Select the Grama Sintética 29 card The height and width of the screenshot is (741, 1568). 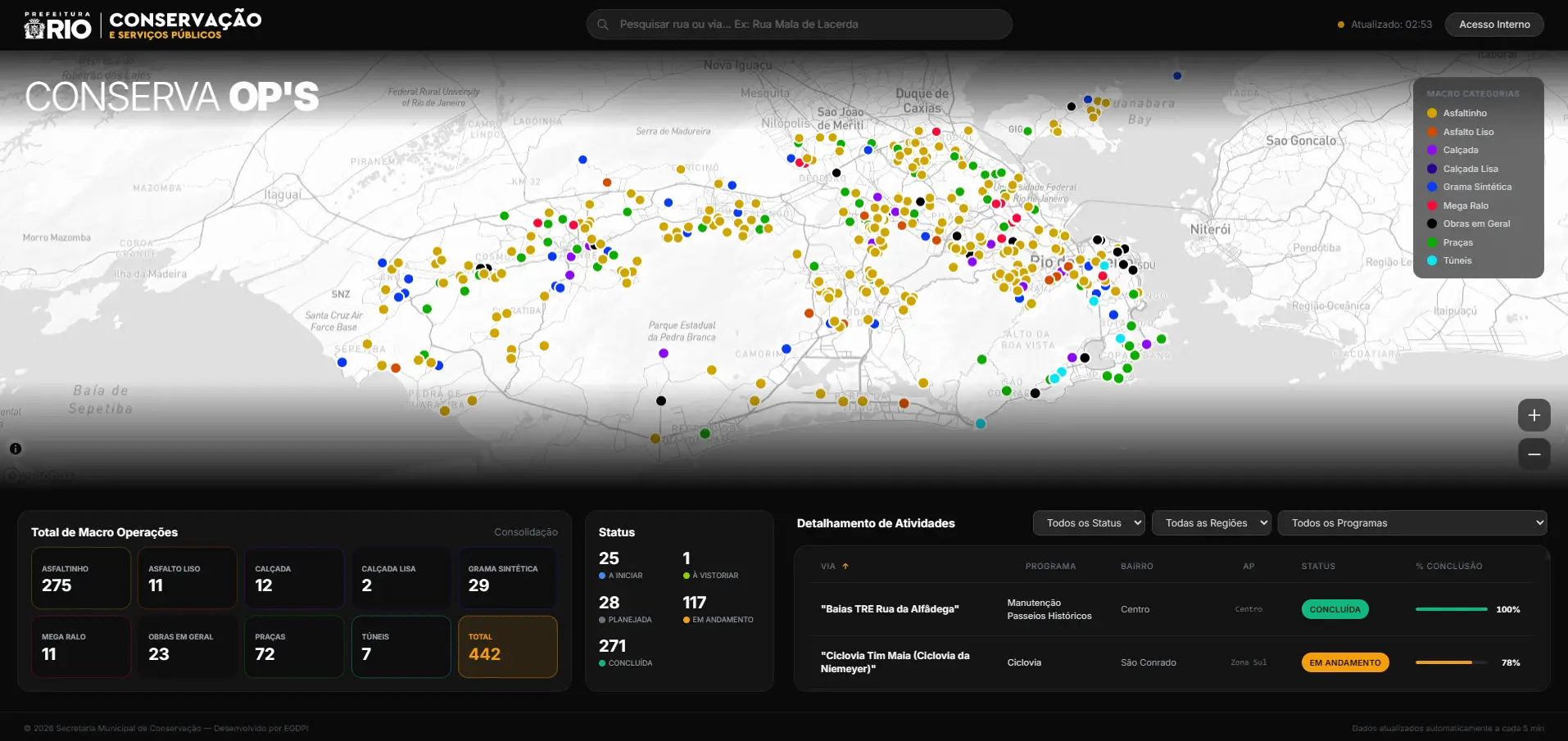tap(508, 578)
